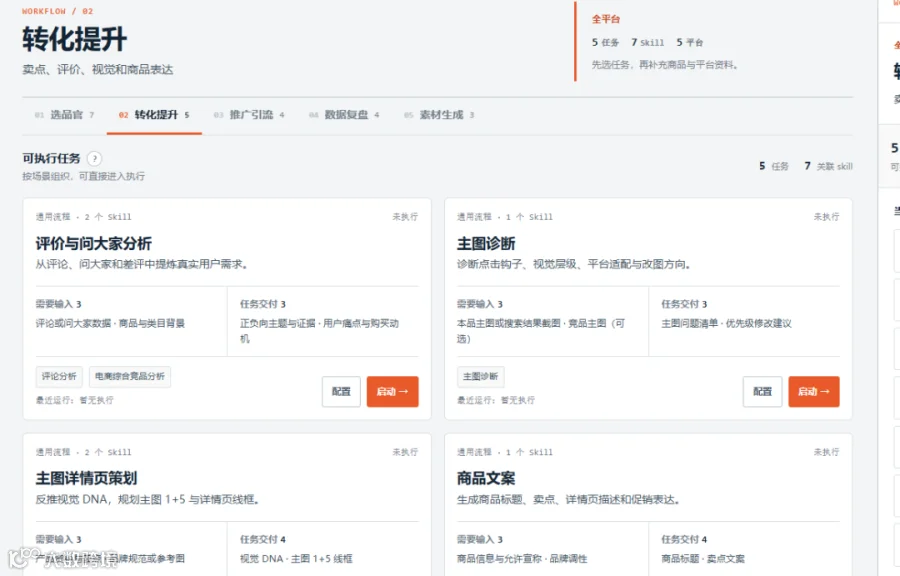This screenshot has height=576, width=900.
Task: Open the 商品文案 card title
Action: [486, 478]
